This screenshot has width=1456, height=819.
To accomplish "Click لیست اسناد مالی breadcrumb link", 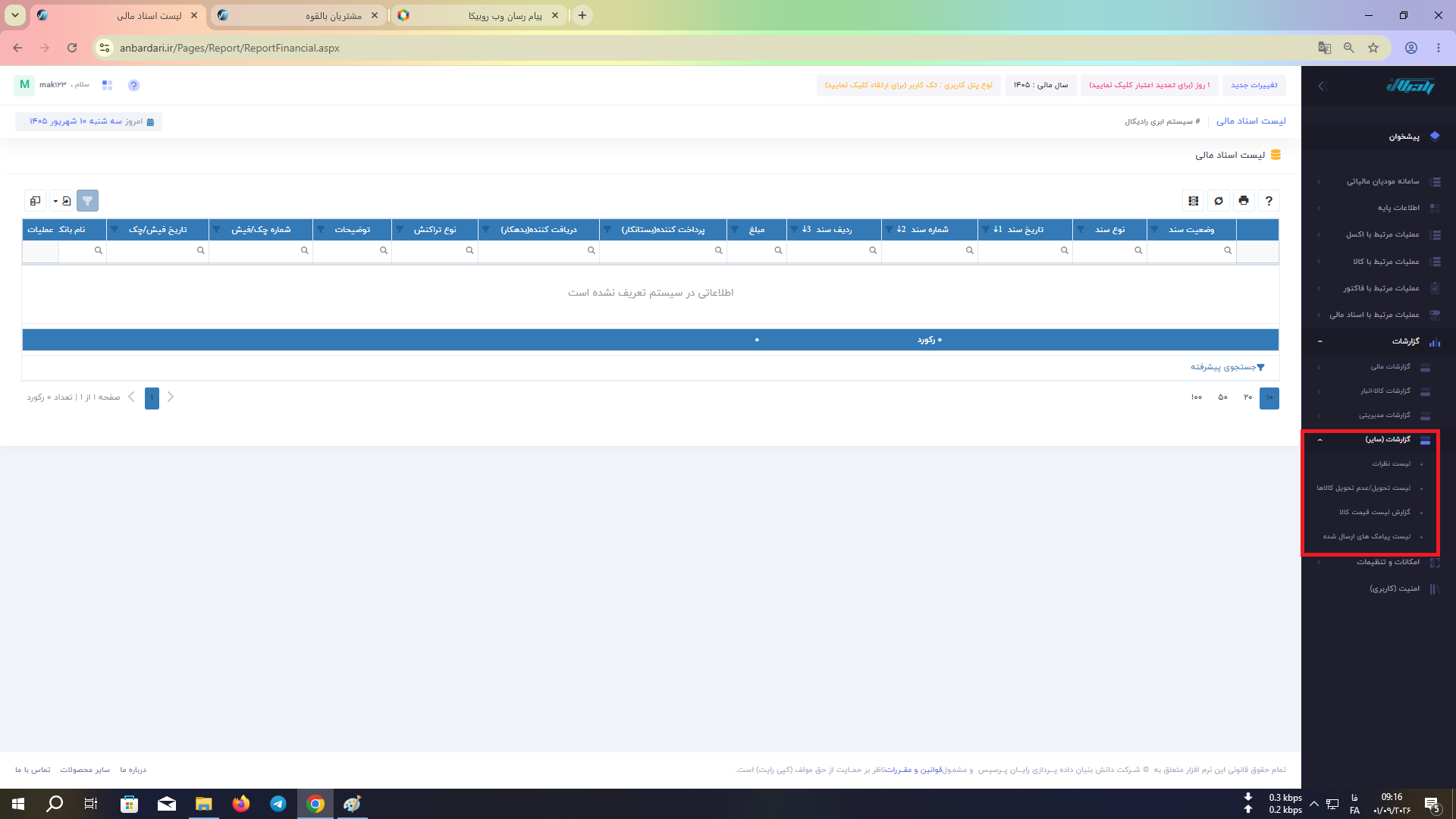I will tap(1251, 121).
